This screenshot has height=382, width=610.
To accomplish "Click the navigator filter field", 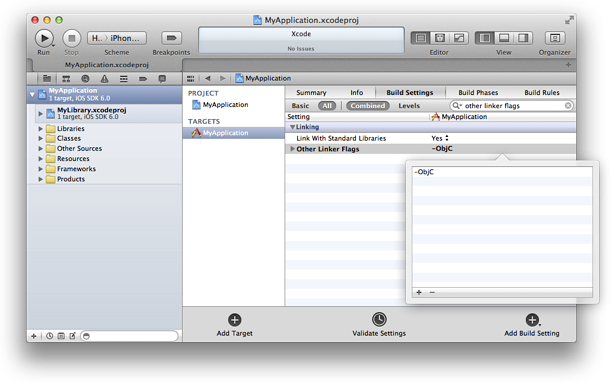I will (x=130, y=336).
